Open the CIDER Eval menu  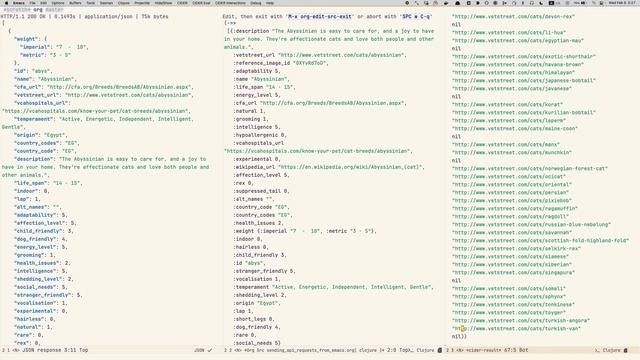point(201,3)
